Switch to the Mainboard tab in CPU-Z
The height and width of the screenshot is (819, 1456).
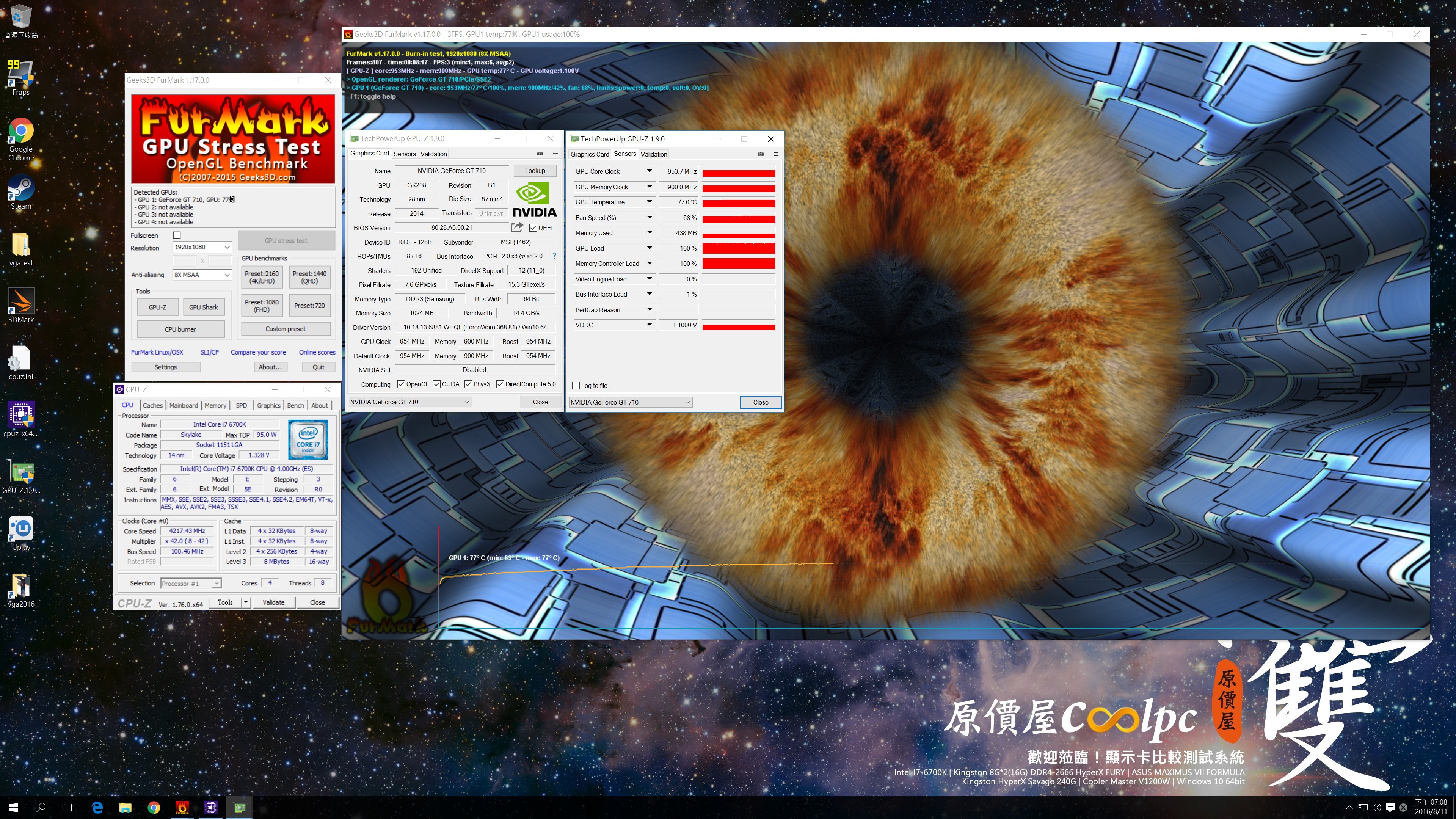[184, 405]
